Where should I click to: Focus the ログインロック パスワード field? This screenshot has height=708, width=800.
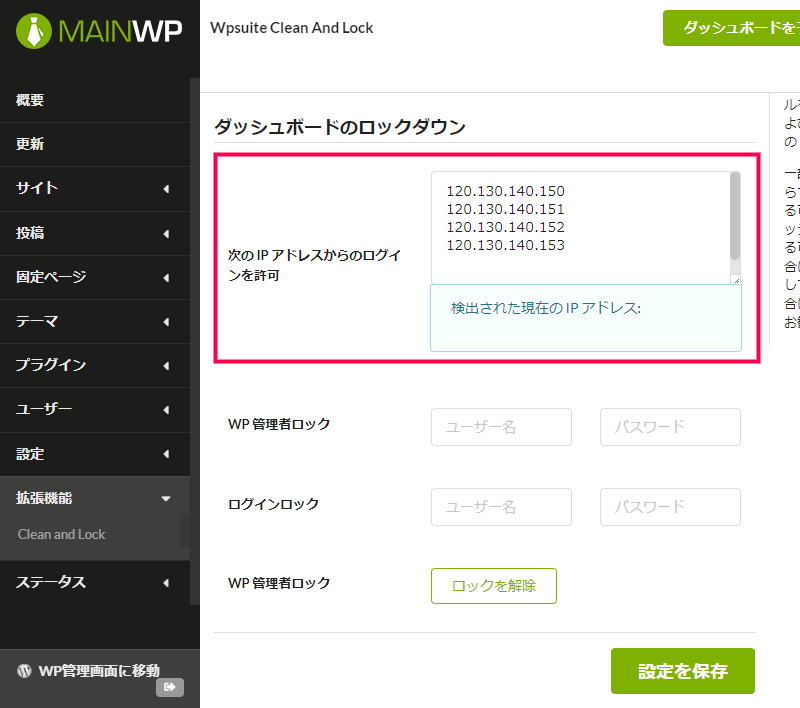[670, 507]
